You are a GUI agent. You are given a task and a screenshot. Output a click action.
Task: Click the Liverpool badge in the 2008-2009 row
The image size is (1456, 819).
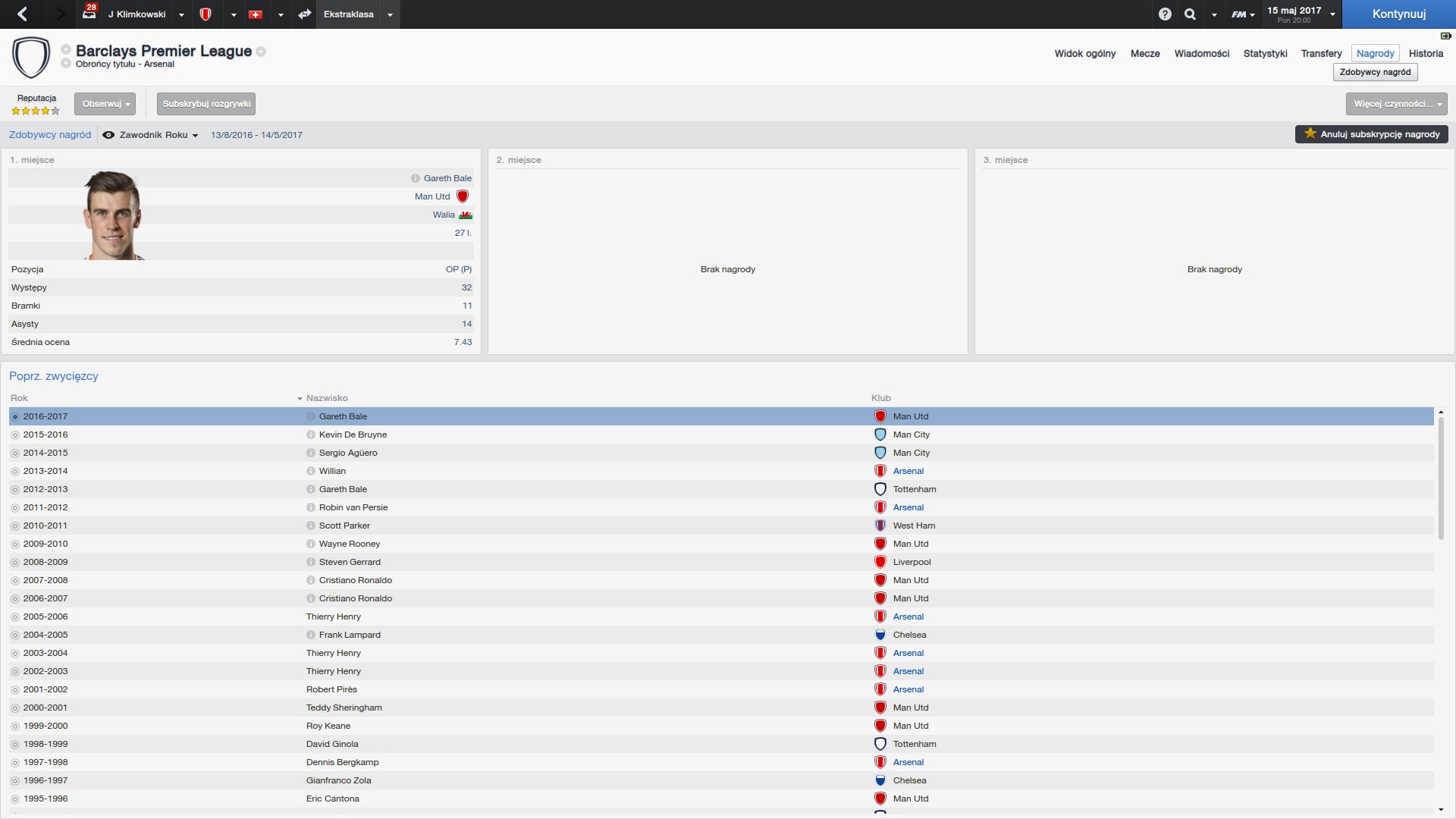pos(880,562)
